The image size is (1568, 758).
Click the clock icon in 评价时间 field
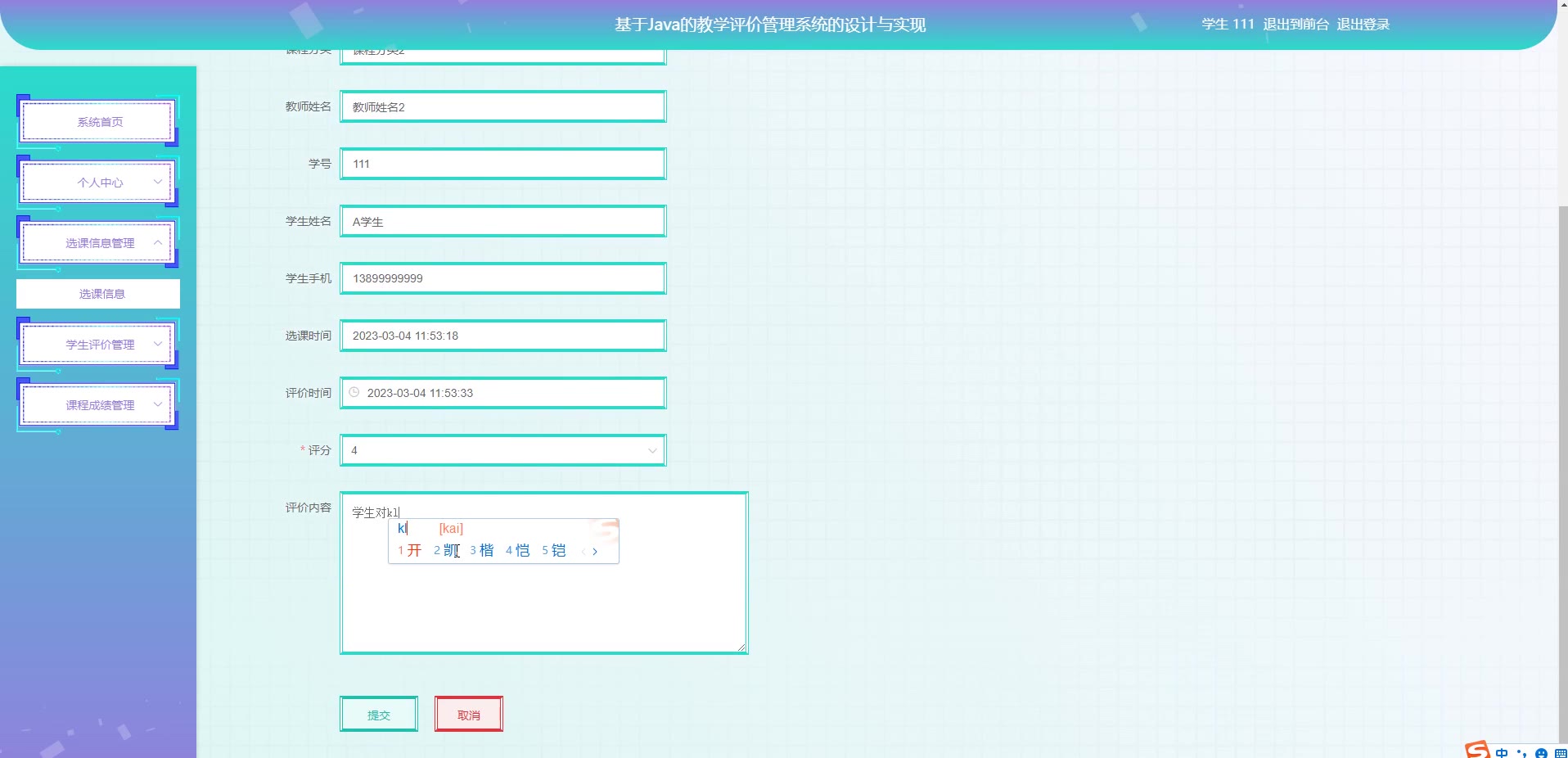[354, 392]
